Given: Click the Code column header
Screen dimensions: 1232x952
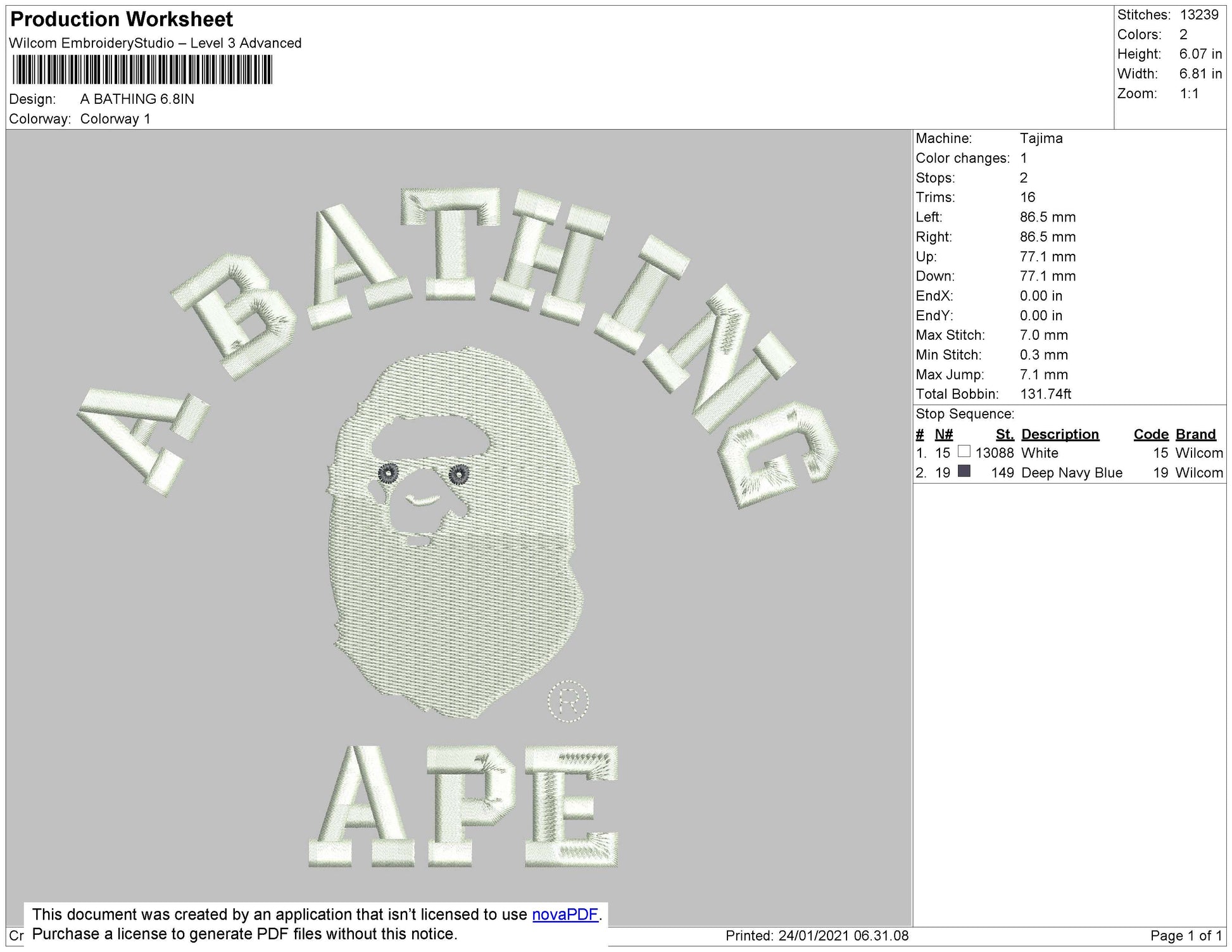Looking at the screenshot, I should pos(1150,434).
